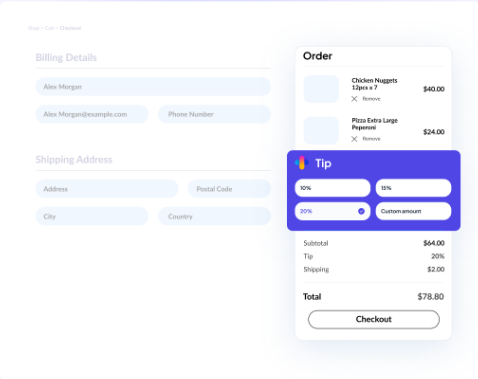Click the $24.00 price
Viewport: 478px width, 379px height.
(x=434, y=132)
